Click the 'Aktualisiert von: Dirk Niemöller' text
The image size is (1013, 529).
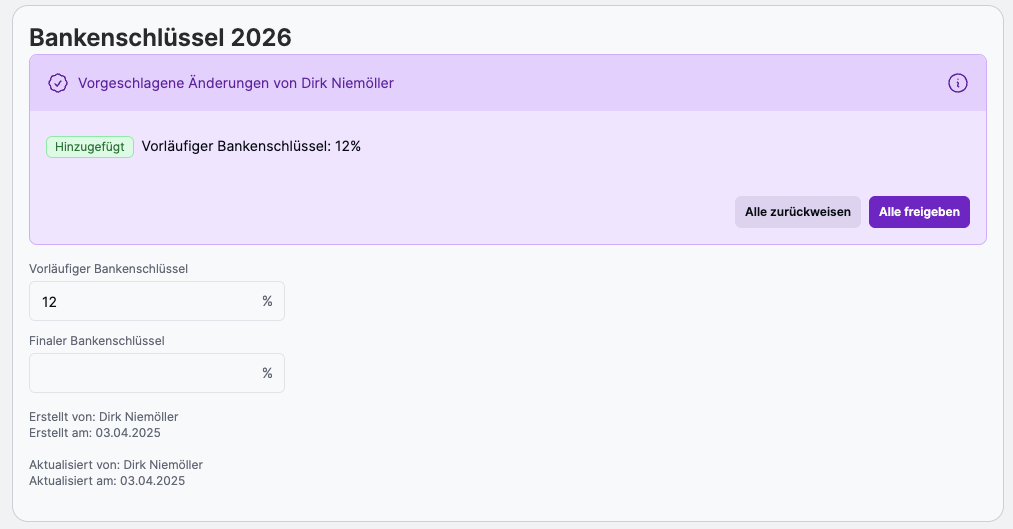coord(116,464)
